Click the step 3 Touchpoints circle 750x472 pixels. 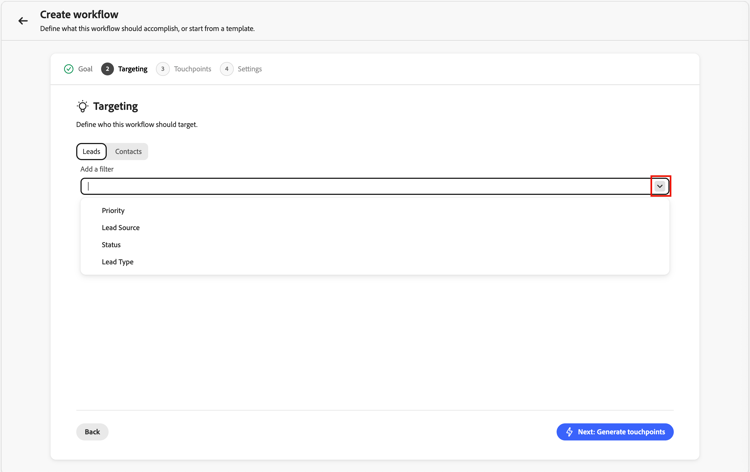point(163,69)
